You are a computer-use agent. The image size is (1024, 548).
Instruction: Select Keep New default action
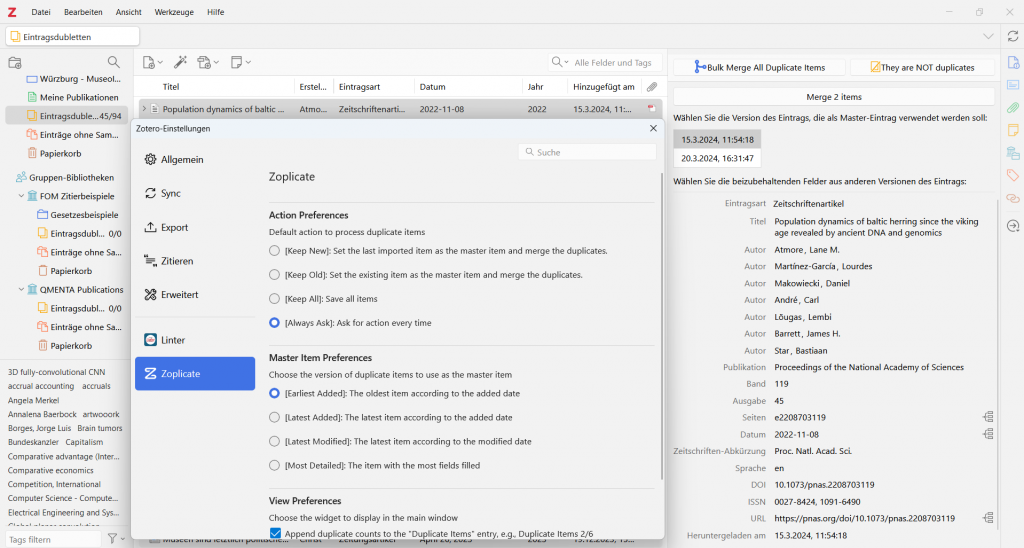tap(274, 251)
